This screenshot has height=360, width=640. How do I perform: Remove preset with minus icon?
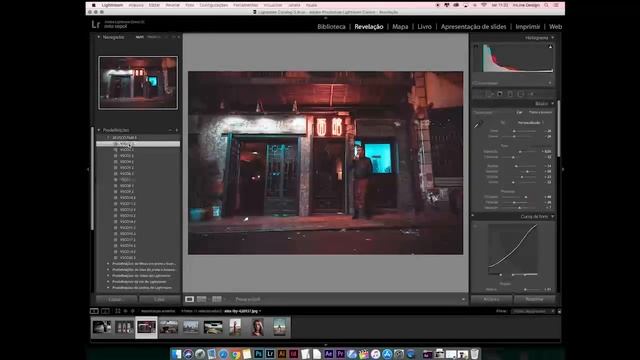(x=170, y=130)
